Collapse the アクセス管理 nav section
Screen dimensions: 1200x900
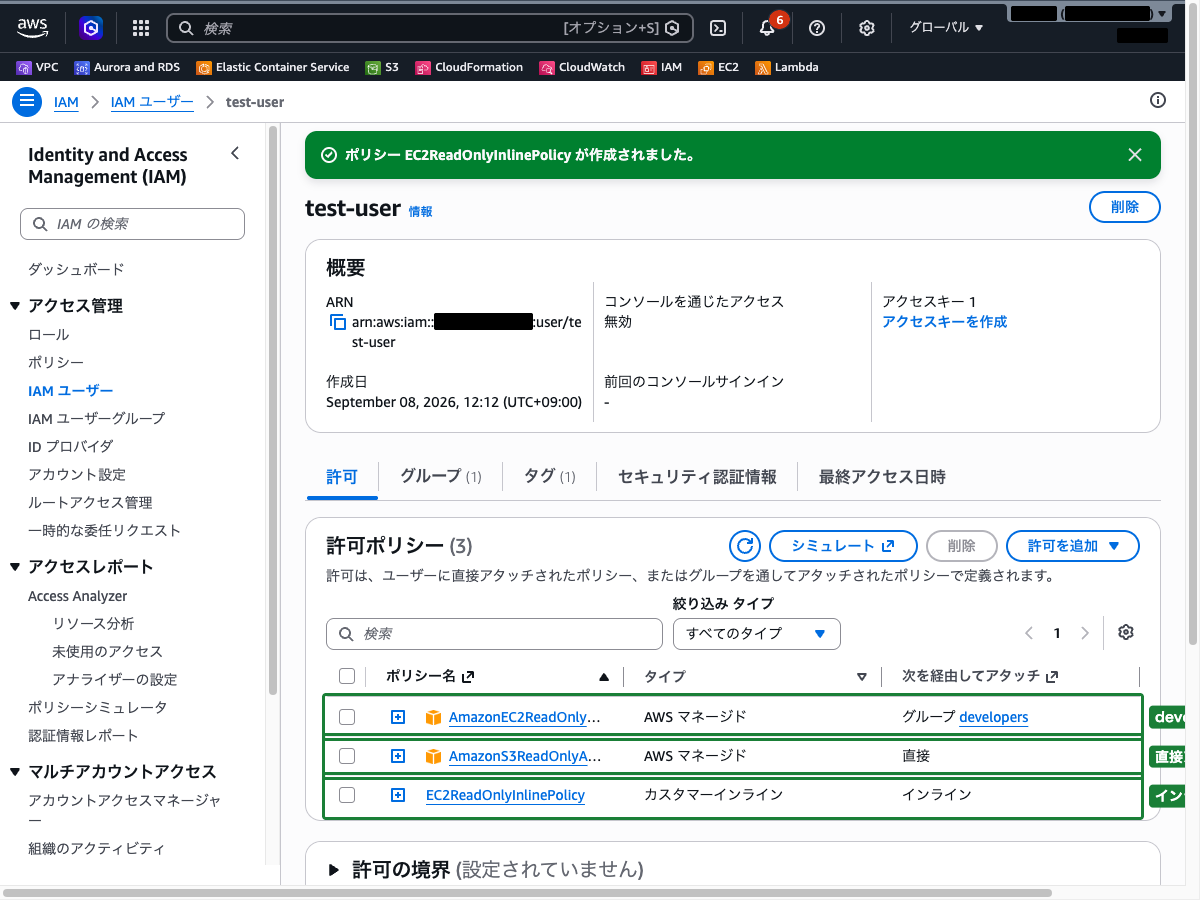pos(15,306)
